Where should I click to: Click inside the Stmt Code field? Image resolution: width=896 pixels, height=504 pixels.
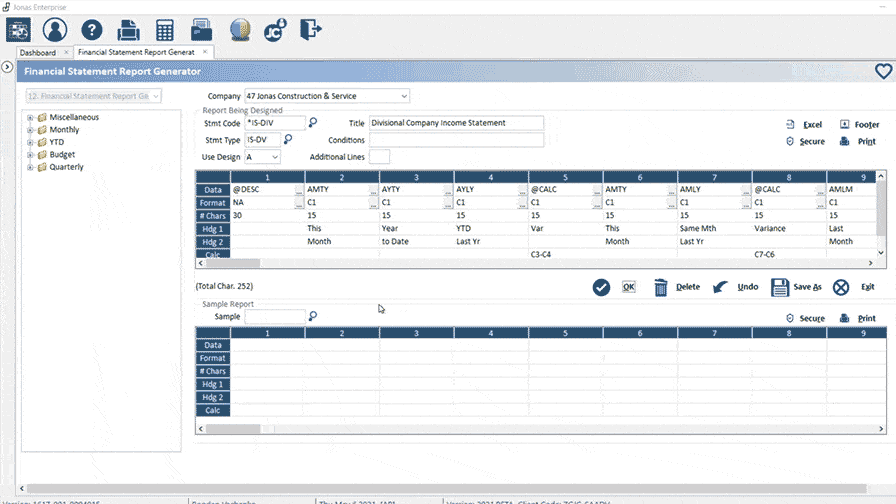pyautogui.click(x=275, y=123)
